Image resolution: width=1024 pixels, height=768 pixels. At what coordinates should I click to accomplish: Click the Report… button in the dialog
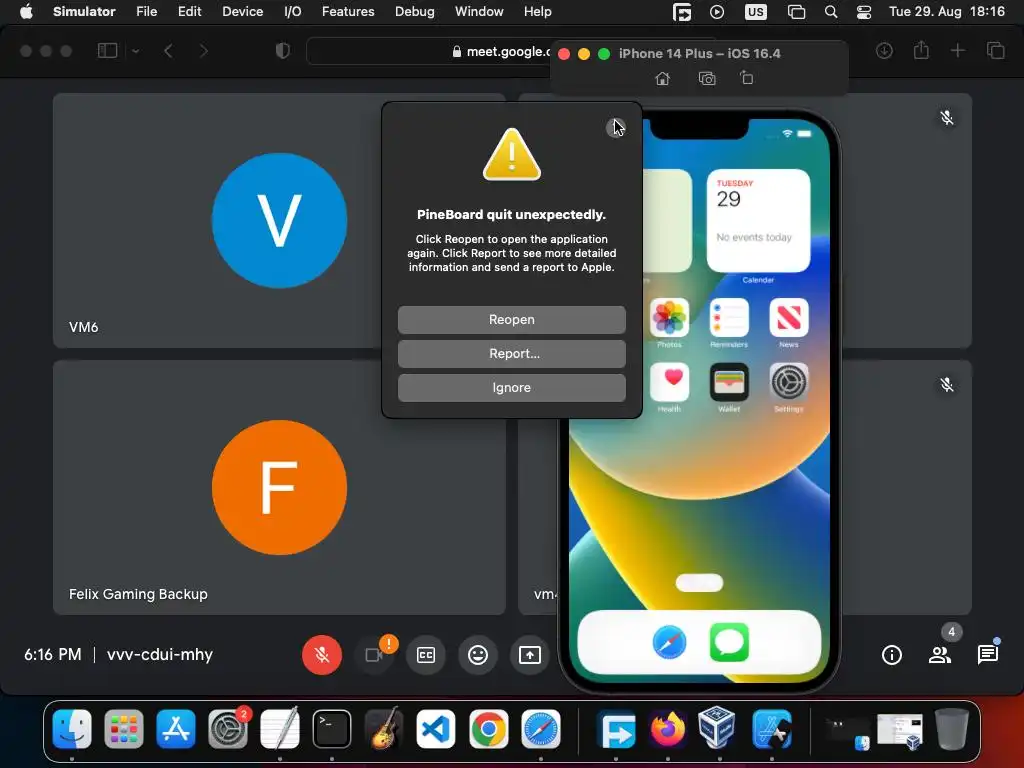(511, 353)
